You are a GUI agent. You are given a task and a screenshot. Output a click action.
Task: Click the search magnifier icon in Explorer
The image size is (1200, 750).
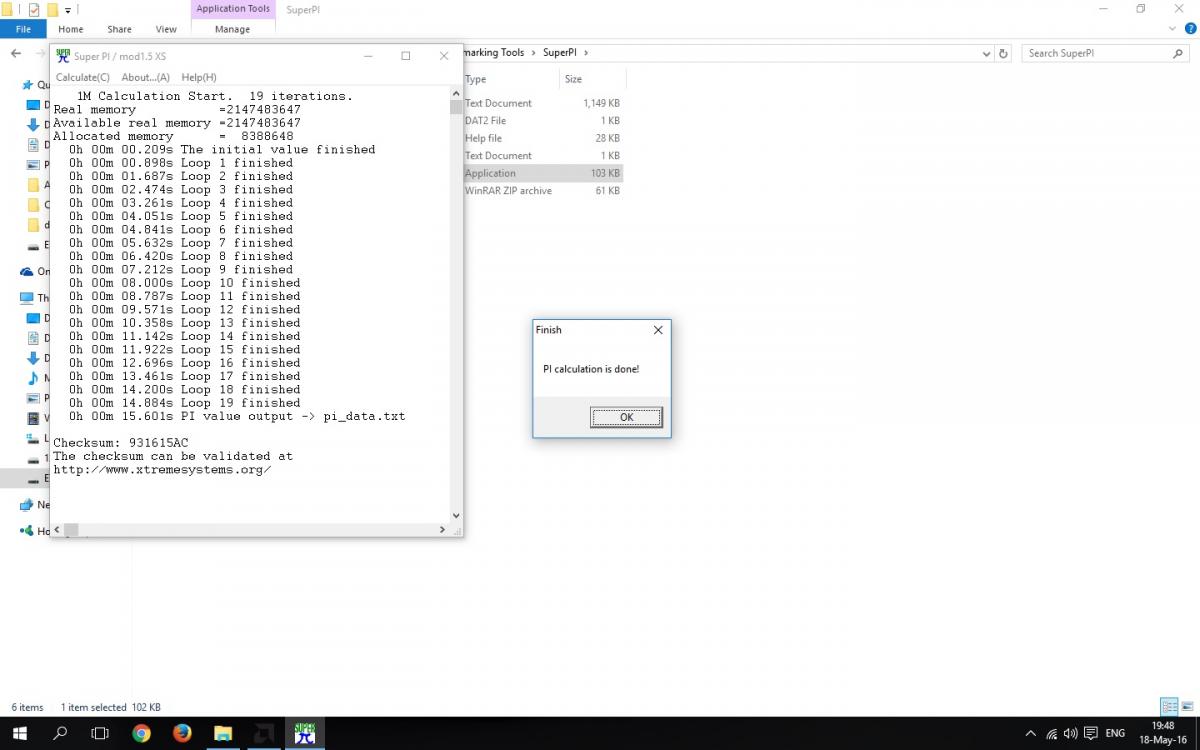tap(1179, 53)
